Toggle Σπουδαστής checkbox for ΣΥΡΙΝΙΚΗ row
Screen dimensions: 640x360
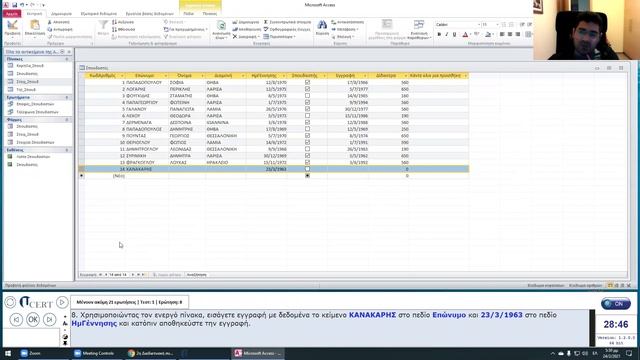tap(307, 156)
